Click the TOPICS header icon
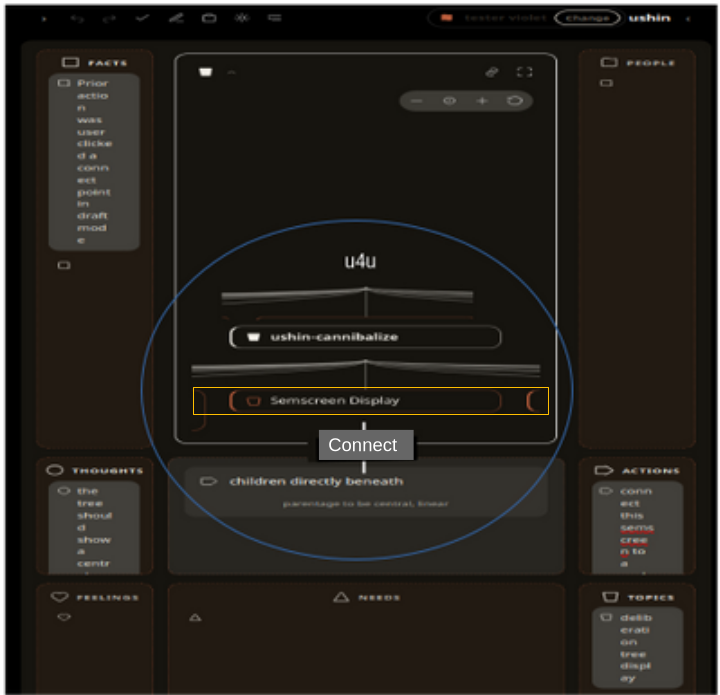 [610, 597]
